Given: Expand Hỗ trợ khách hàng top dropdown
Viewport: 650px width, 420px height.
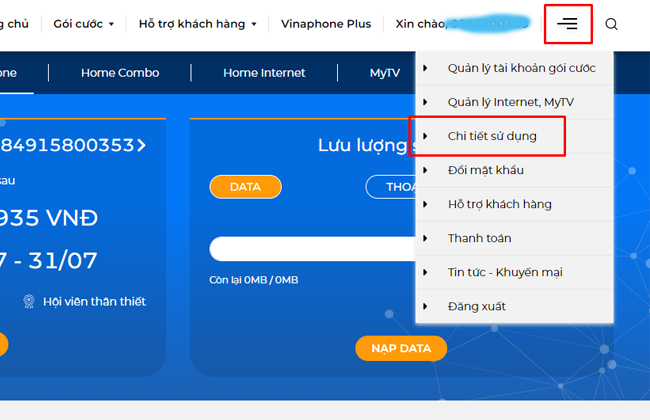Looking at the screenshot, I should pos(197,24).
